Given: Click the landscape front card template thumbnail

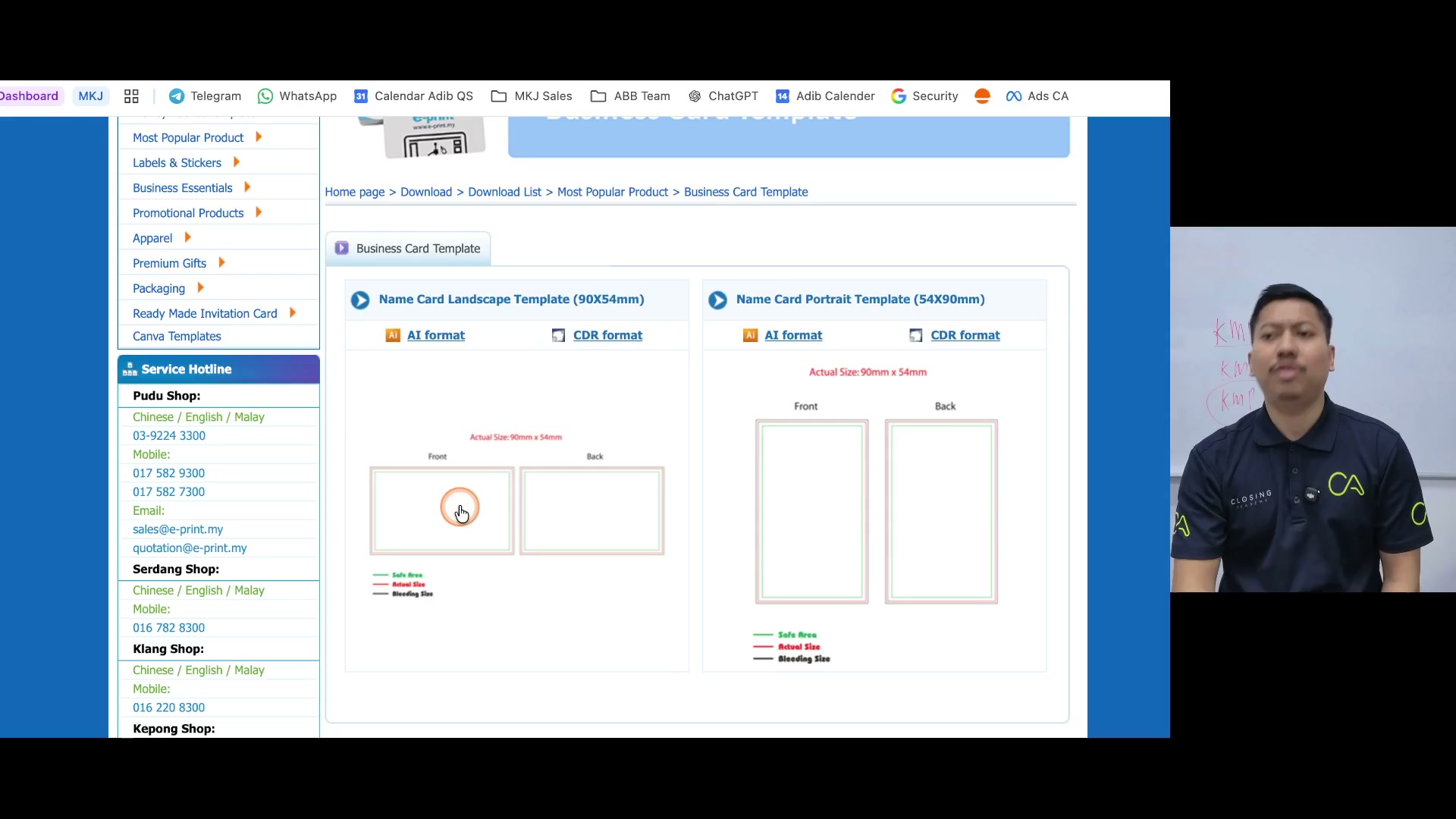Looking at the screenshot, I should pos(442,511).
